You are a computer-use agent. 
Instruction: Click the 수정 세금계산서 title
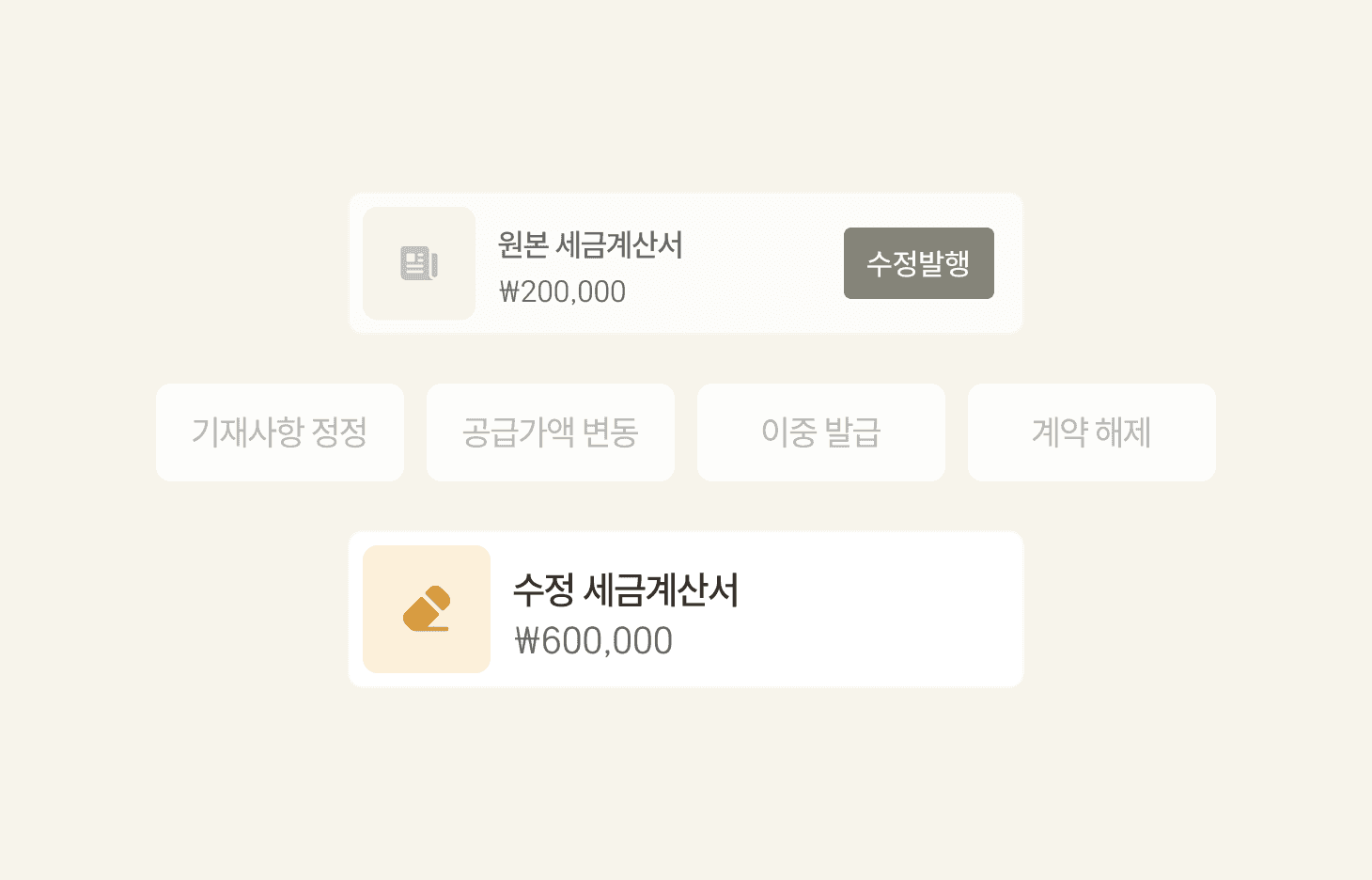tap(626, 590)
